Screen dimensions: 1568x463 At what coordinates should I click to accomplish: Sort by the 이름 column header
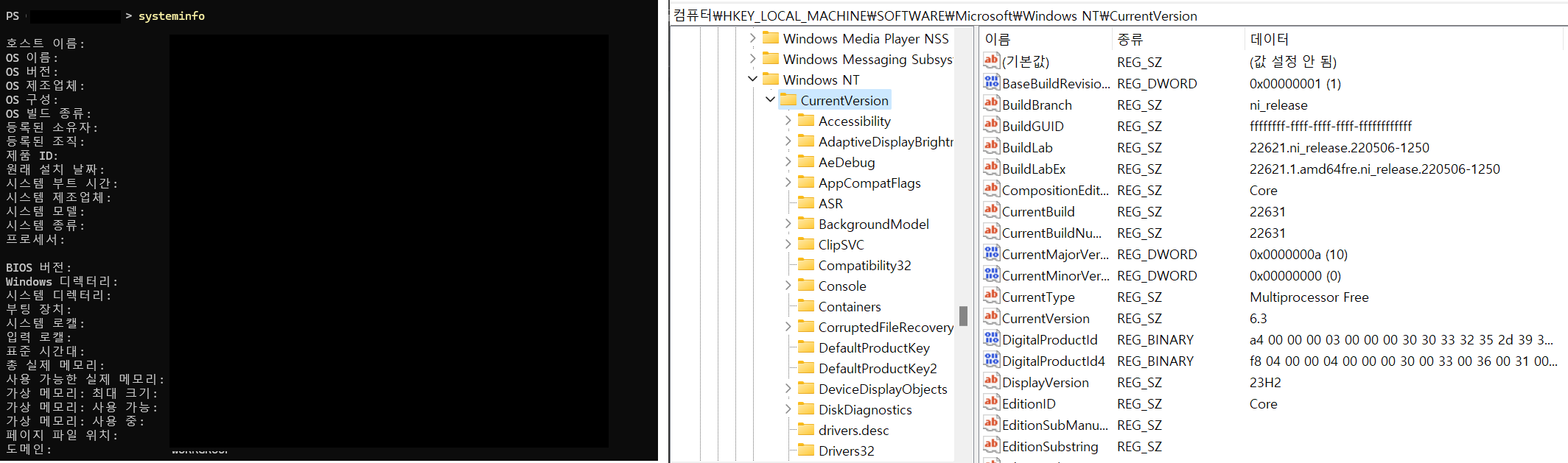1045,39
